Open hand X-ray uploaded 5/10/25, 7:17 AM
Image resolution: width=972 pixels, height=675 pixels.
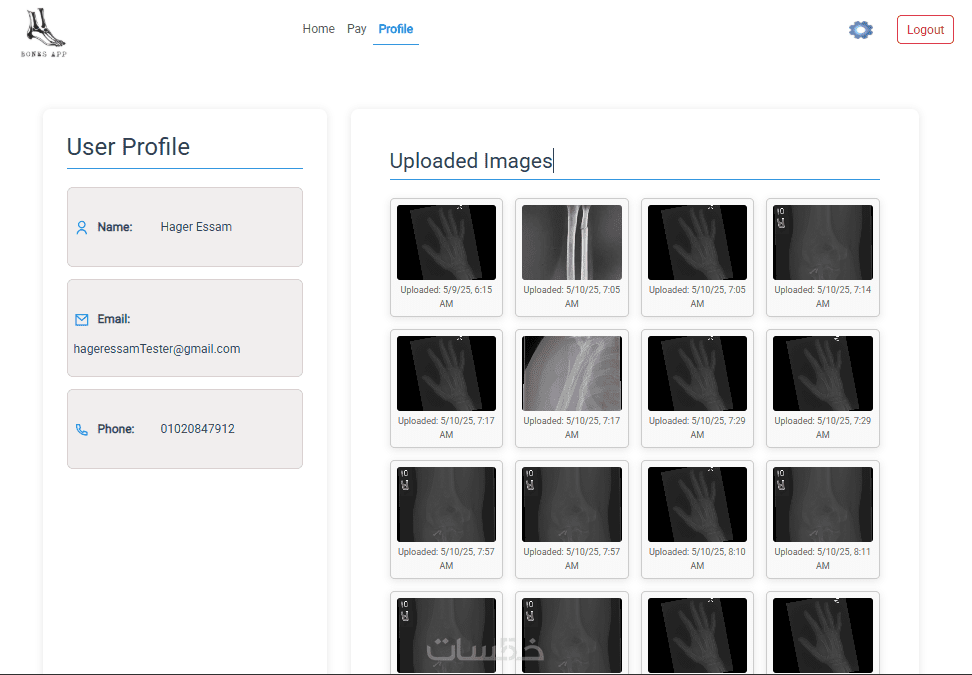click(x=446, y=373)
